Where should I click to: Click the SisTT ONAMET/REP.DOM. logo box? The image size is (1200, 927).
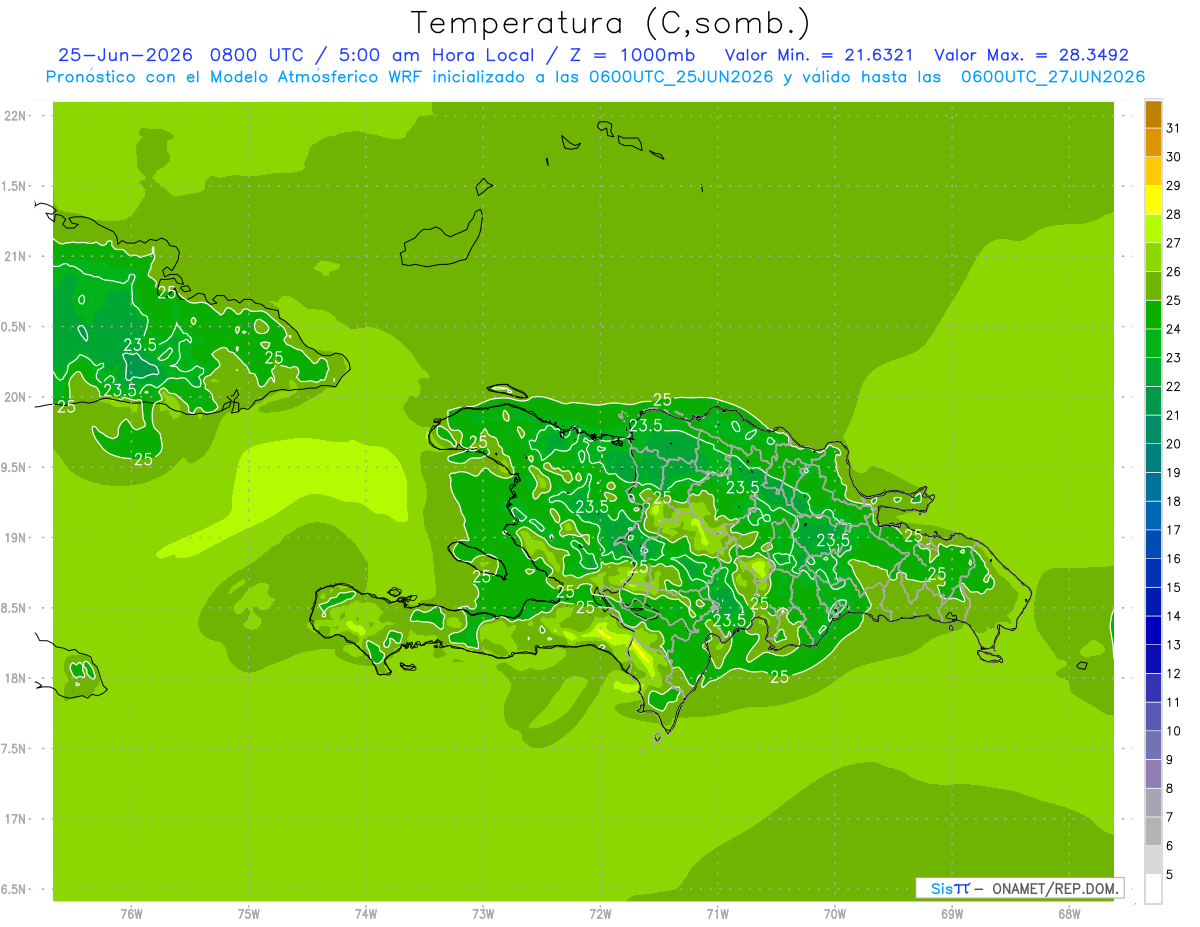click(1019, 888)
